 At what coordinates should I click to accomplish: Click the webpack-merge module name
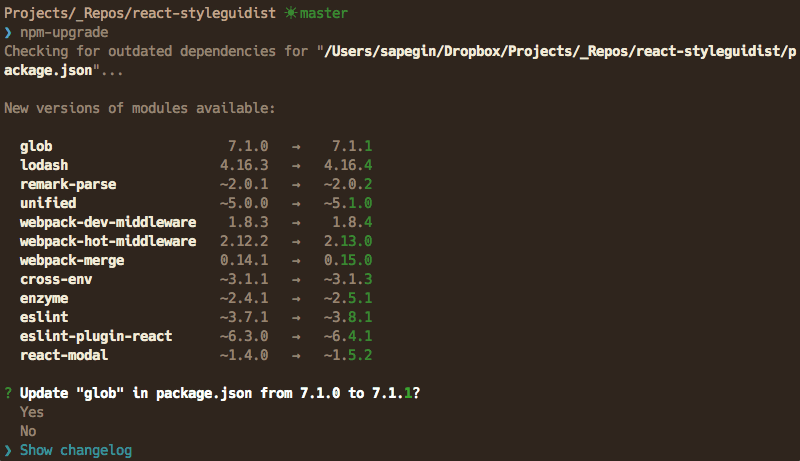tap(72, 261)
